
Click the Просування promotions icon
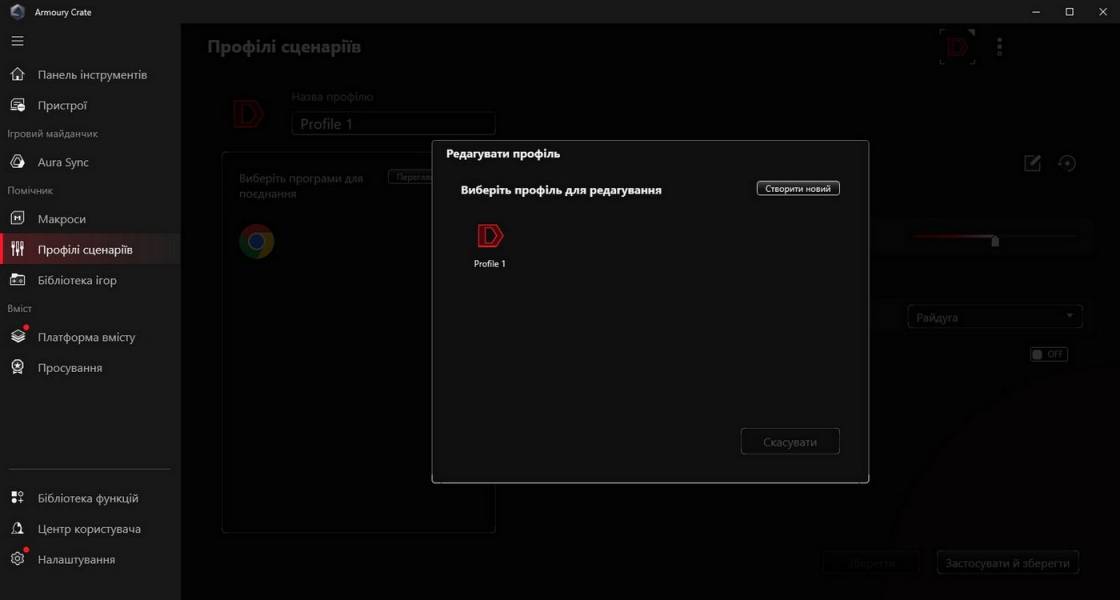(18, 367)
